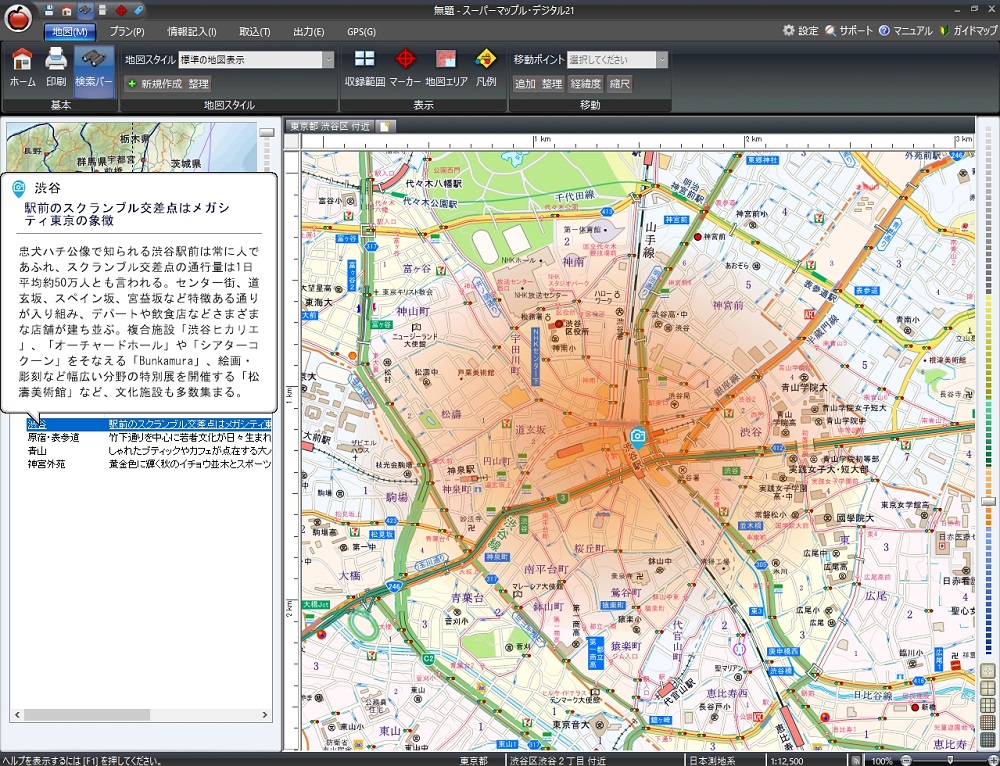Click the vertical scale slider beside the map
Viewport: 1000px width, 766px height.
[988, 503]
